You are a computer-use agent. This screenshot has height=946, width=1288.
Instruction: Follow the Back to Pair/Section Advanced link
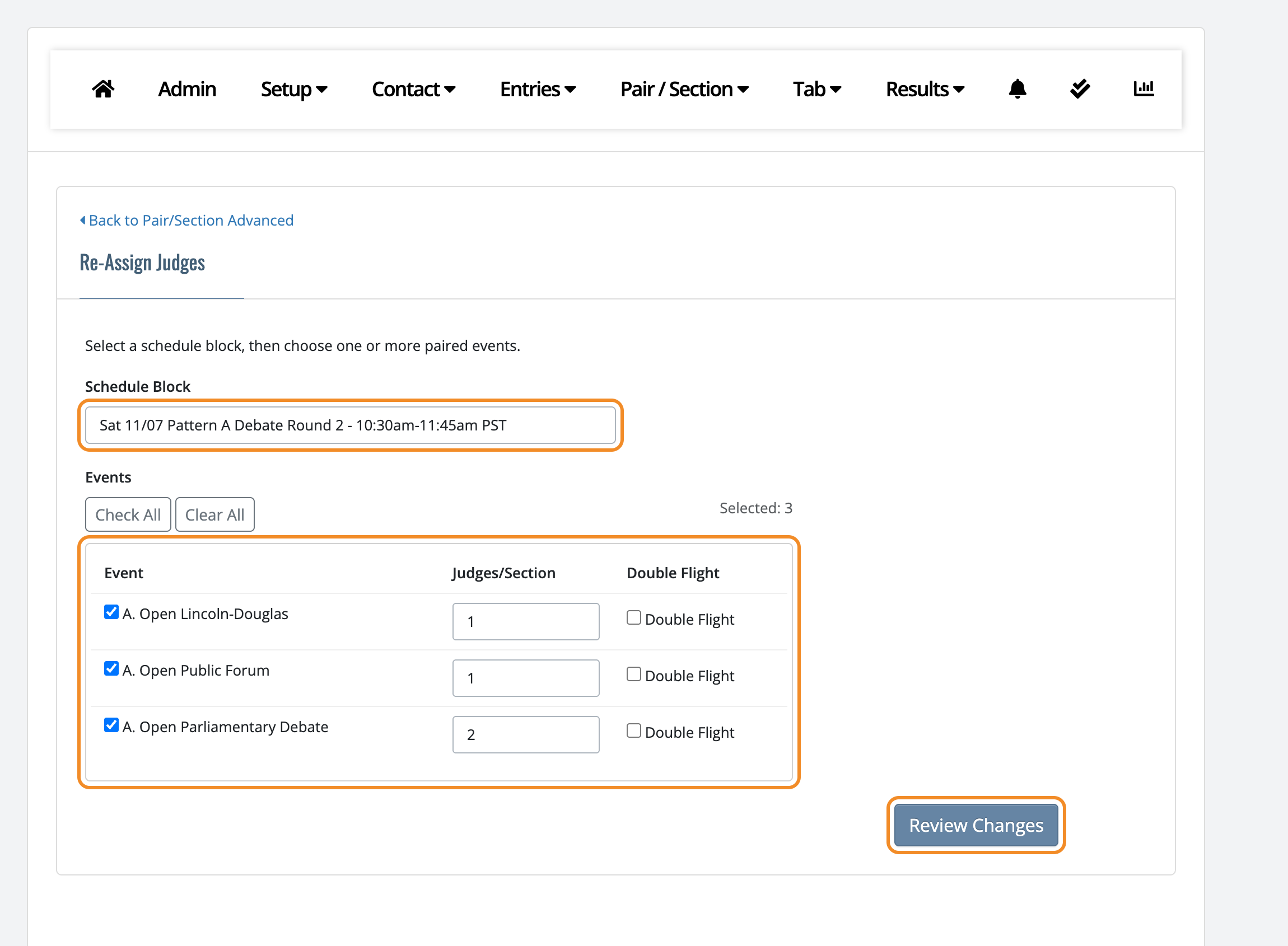click(191, 220)
